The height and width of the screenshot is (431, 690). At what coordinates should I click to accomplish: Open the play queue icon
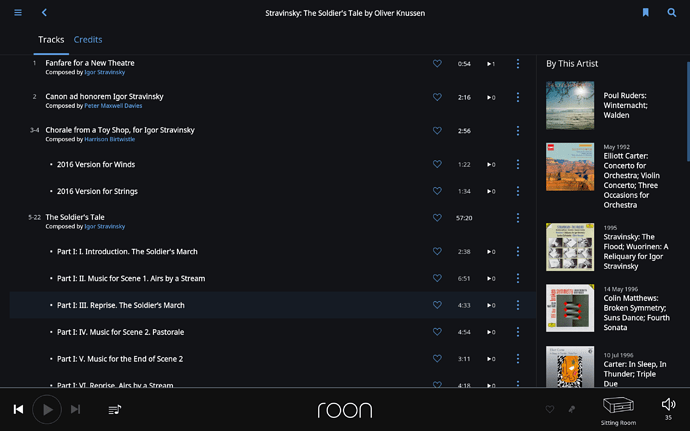tap(115, 409)
